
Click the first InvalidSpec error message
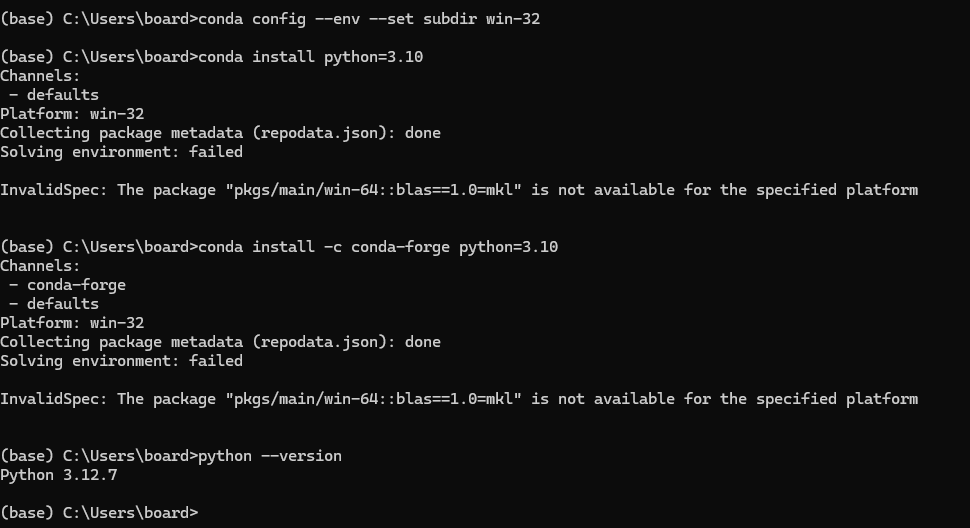pos(459,190)
